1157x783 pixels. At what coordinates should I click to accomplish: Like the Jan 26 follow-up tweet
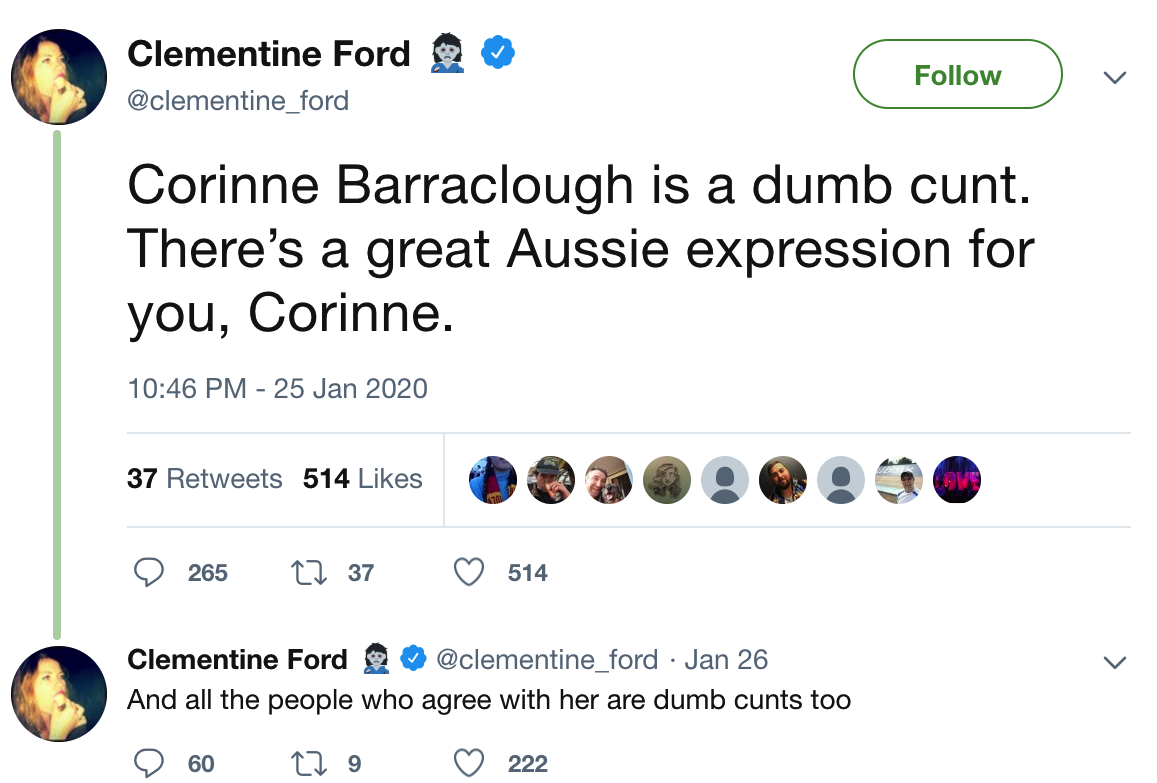pos(469,764)
